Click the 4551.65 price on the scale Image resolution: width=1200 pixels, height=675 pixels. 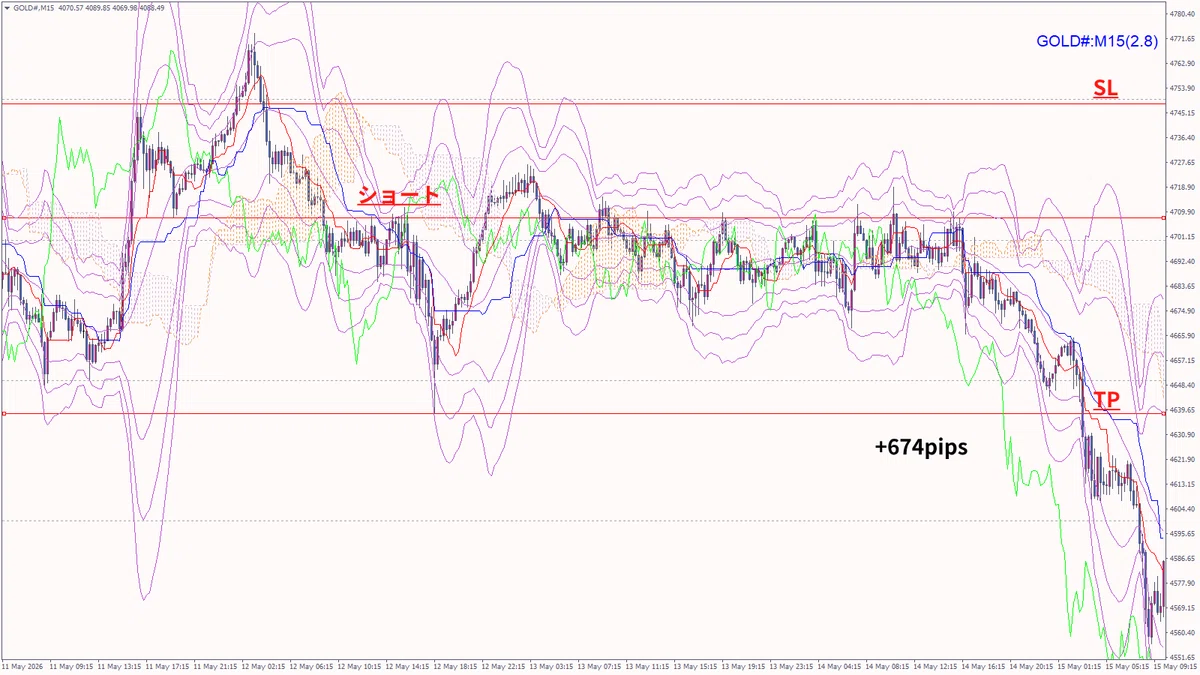[x=1182, y=657]
